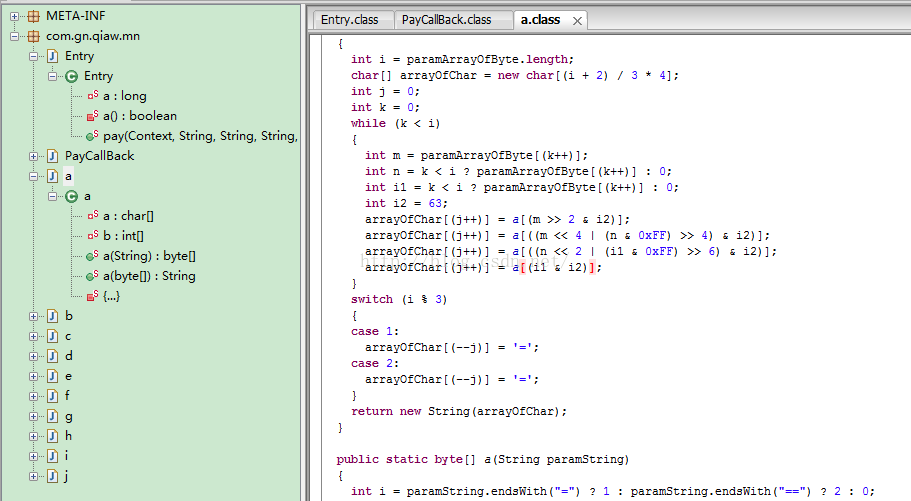Expand the j class node
Screen dimensions: 911x501
(x=34, y=477)
